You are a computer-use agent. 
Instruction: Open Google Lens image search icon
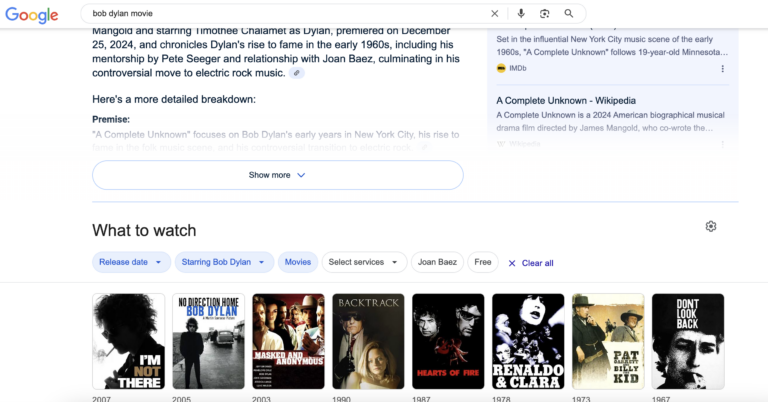tap(545, 14)
